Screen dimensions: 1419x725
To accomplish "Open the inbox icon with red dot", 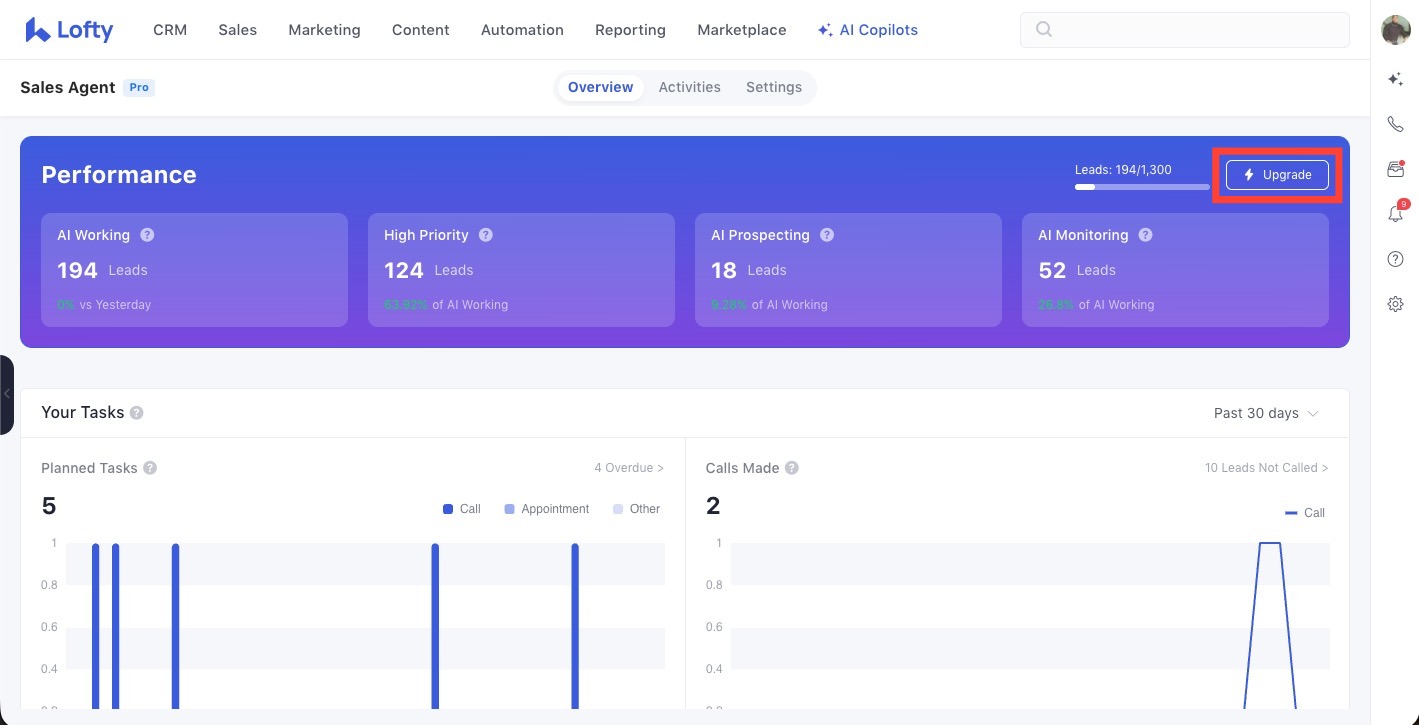I will 1395,169.
